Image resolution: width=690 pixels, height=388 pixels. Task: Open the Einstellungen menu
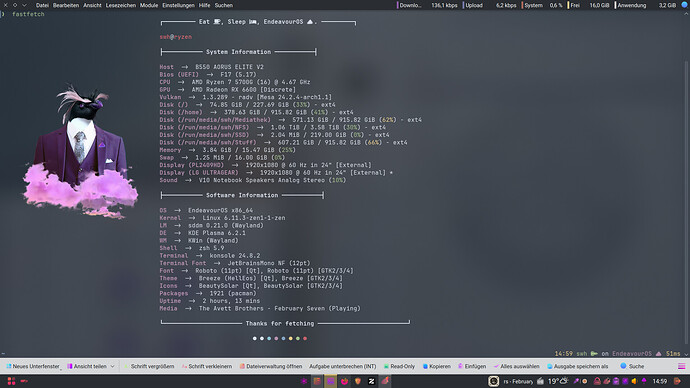(178, 5)
